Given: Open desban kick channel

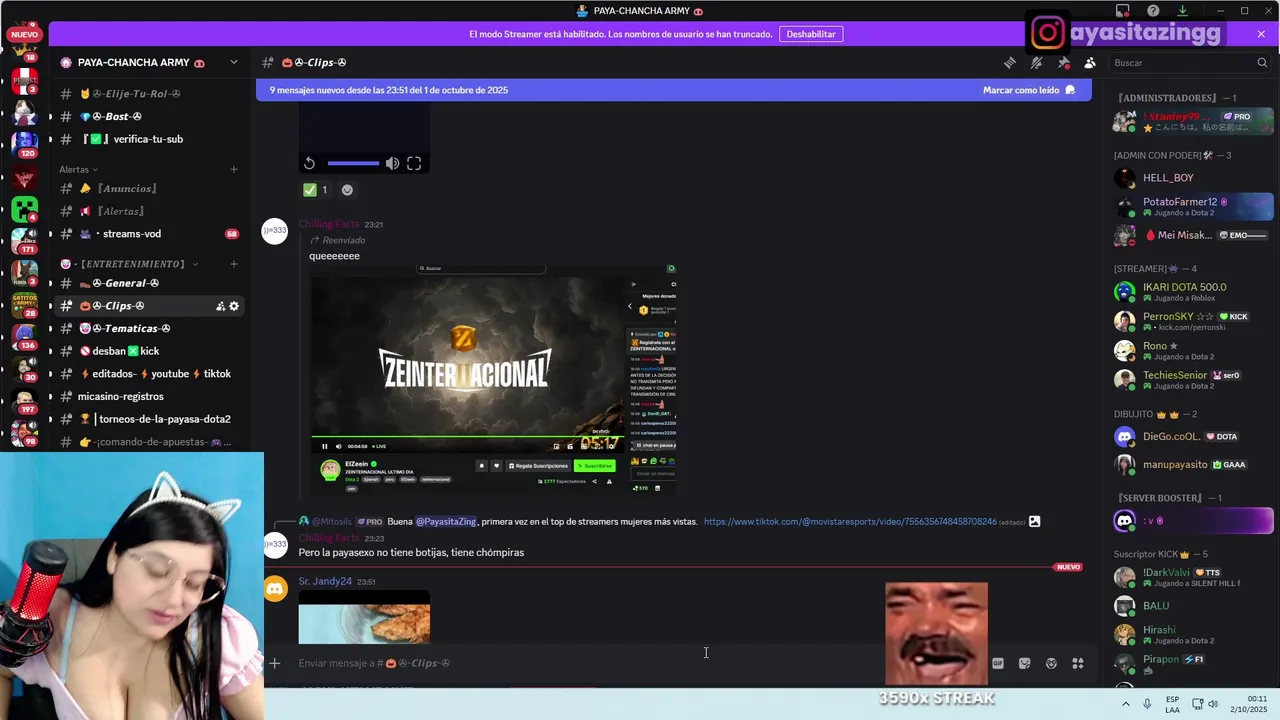Looking at the screenshot, I should click(148, 351).
